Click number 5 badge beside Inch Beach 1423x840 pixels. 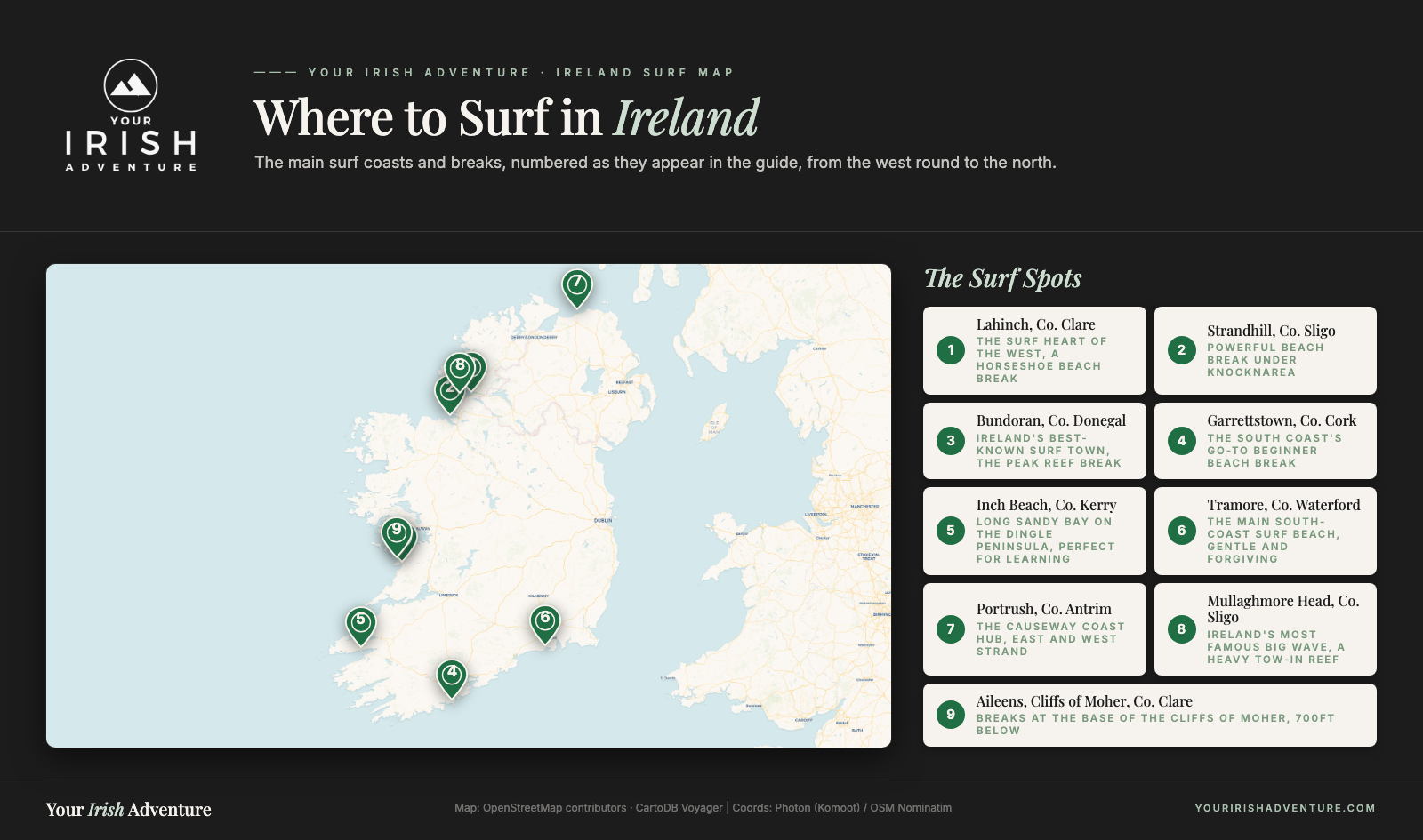tap(951, 531)
